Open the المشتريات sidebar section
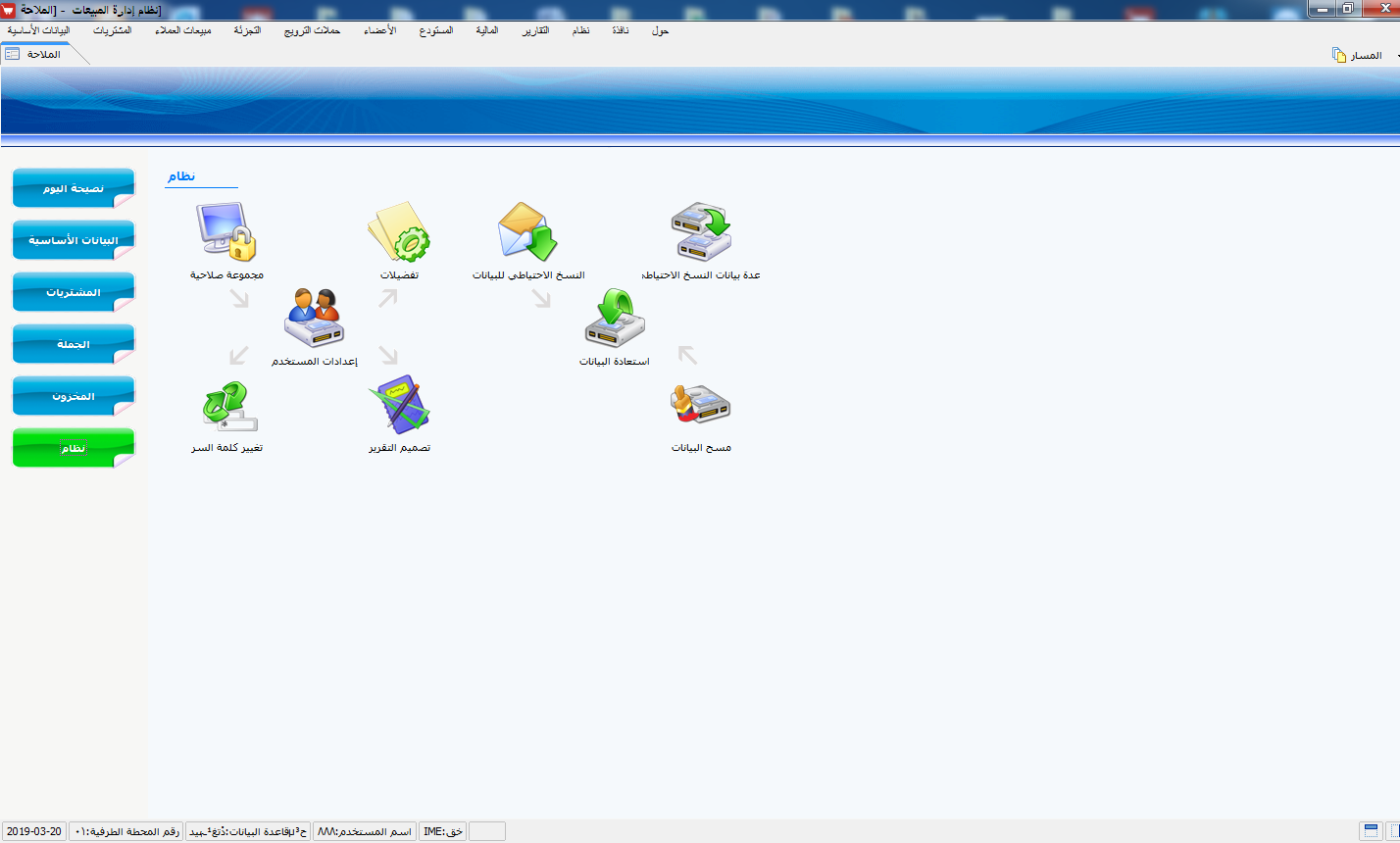The image size is (1400, 843). tap(73, 292)
